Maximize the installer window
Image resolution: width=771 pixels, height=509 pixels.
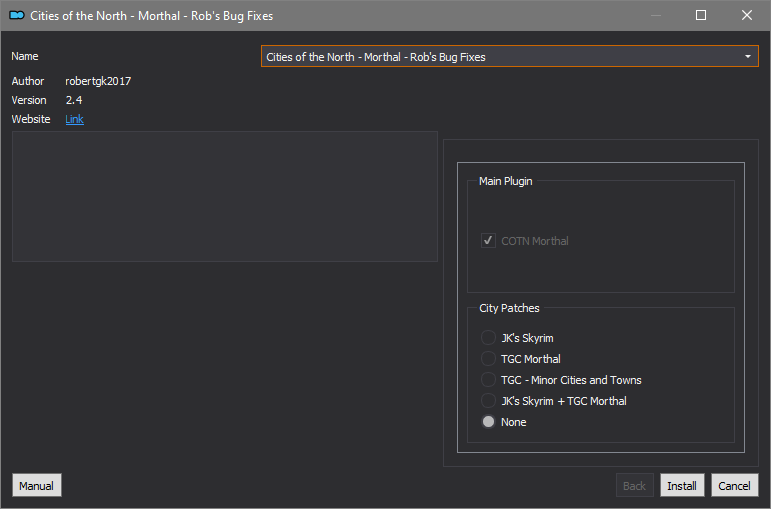point(701,15)
